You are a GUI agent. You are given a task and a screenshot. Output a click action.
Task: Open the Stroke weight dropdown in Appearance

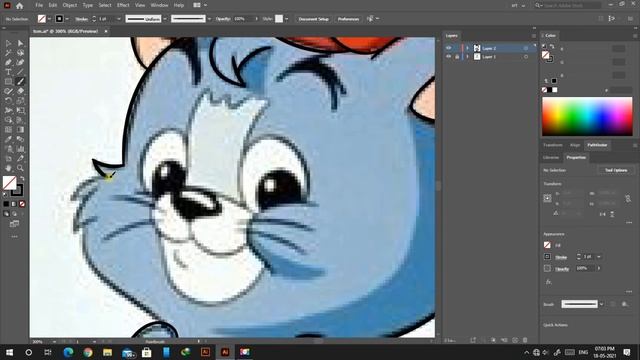[x=599, y=257]
